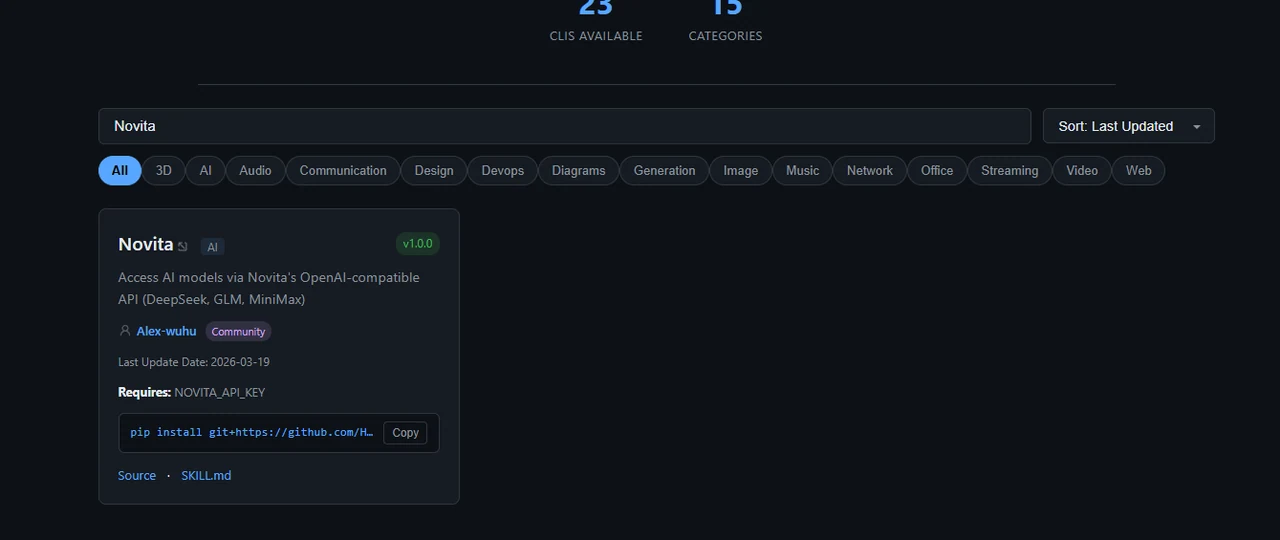
Task: Open the Alex-wuhu author profile link
Action: [x=167, y=332]
